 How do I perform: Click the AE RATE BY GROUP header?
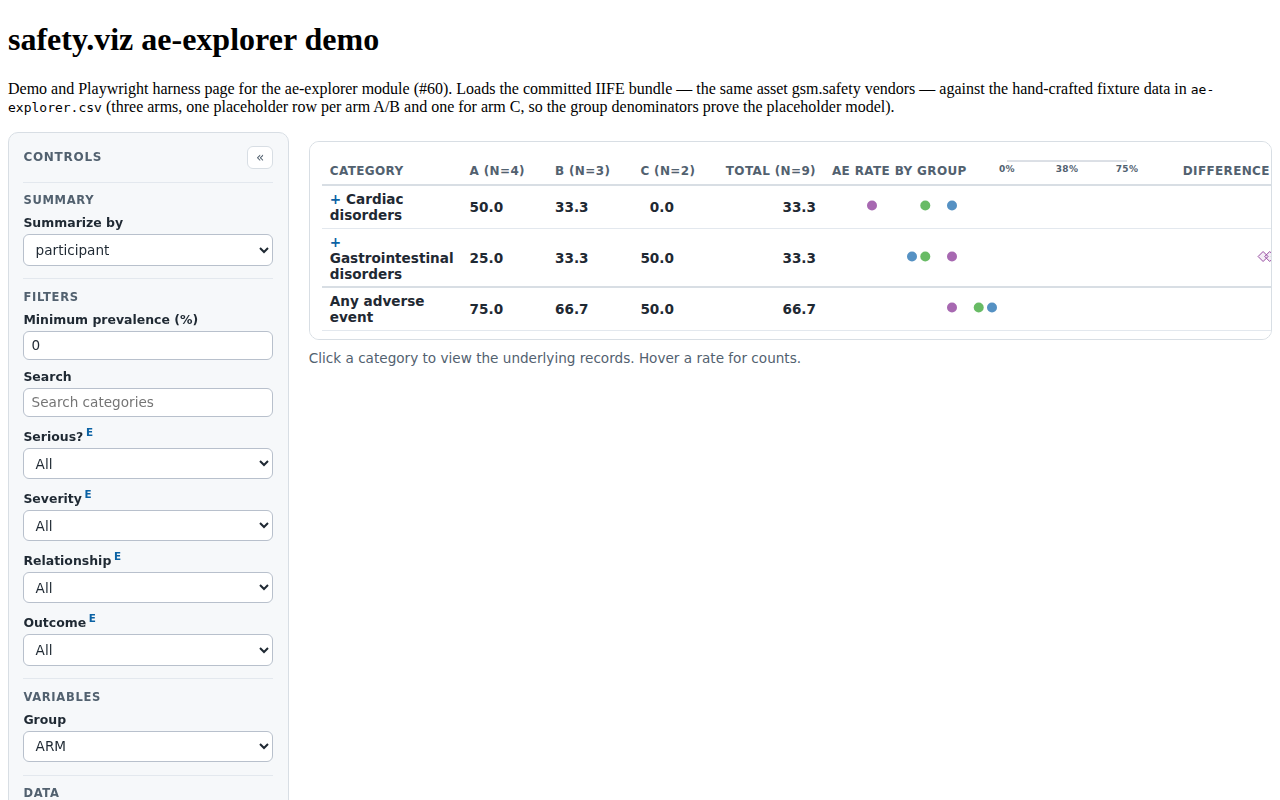point(899,170)
